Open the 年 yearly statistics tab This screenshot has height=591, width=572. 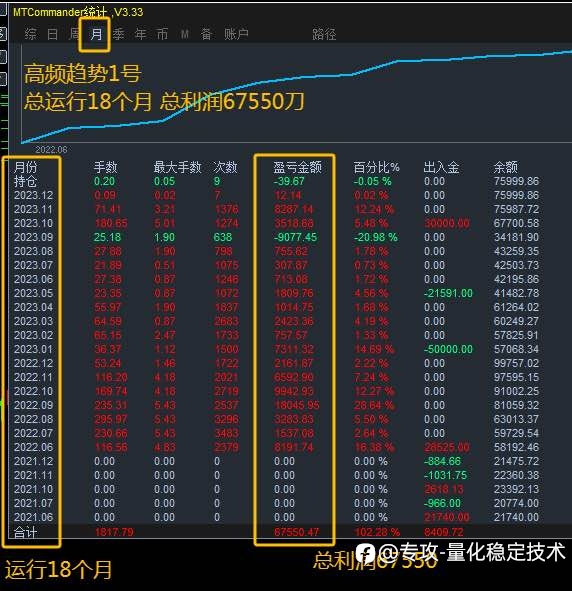click(141, 34)
